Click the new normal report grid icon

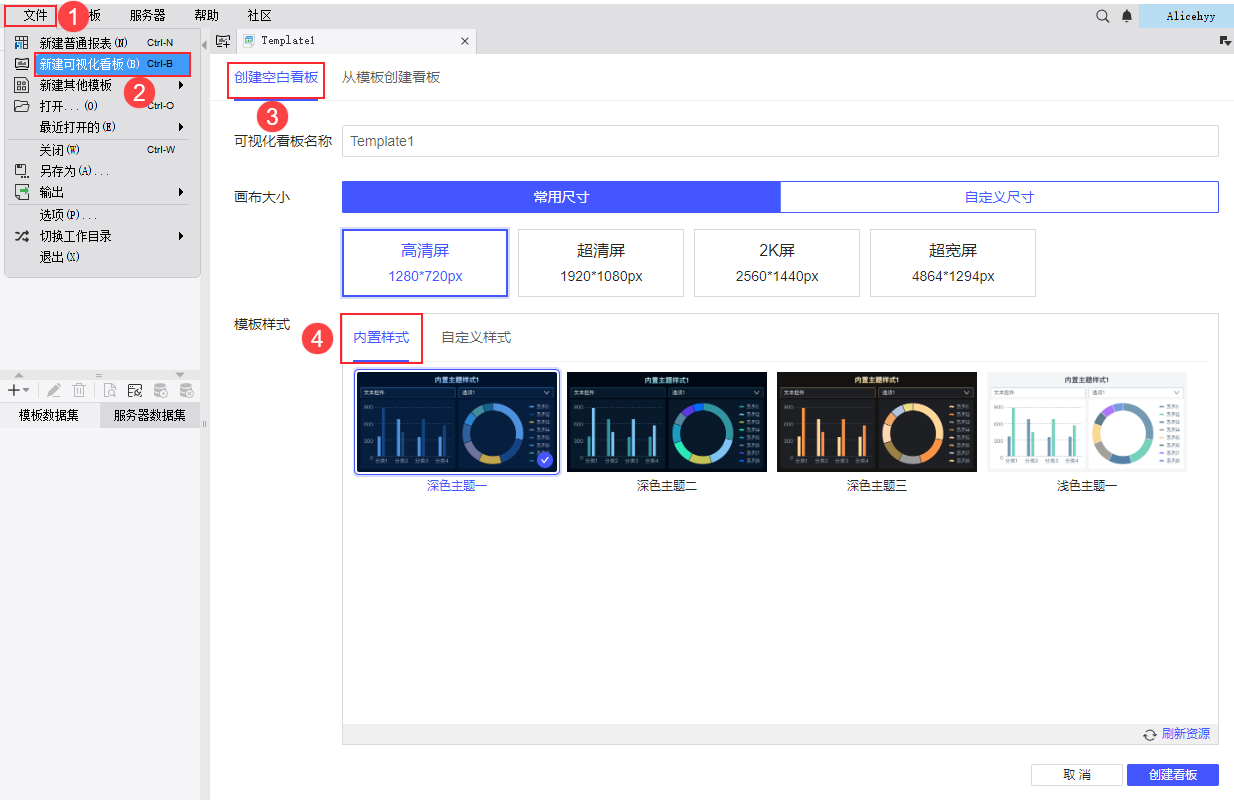tap(21, 43)
